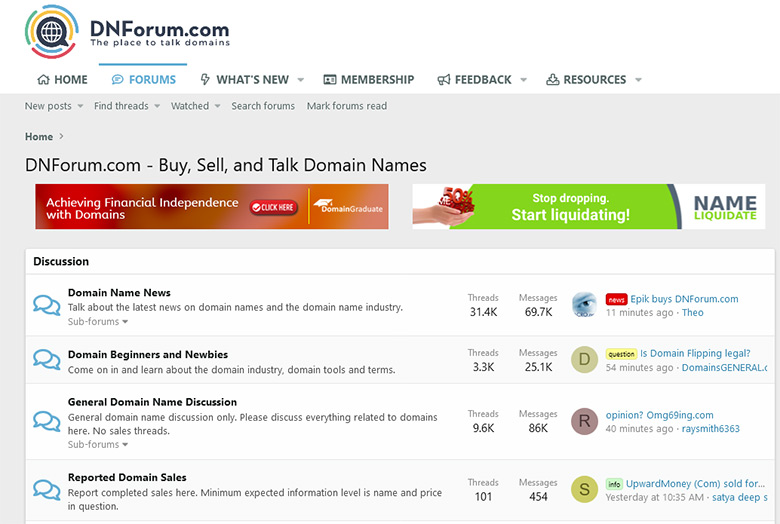
Task: Open the MEMBERSHIP tab
Action: point(369,80)
